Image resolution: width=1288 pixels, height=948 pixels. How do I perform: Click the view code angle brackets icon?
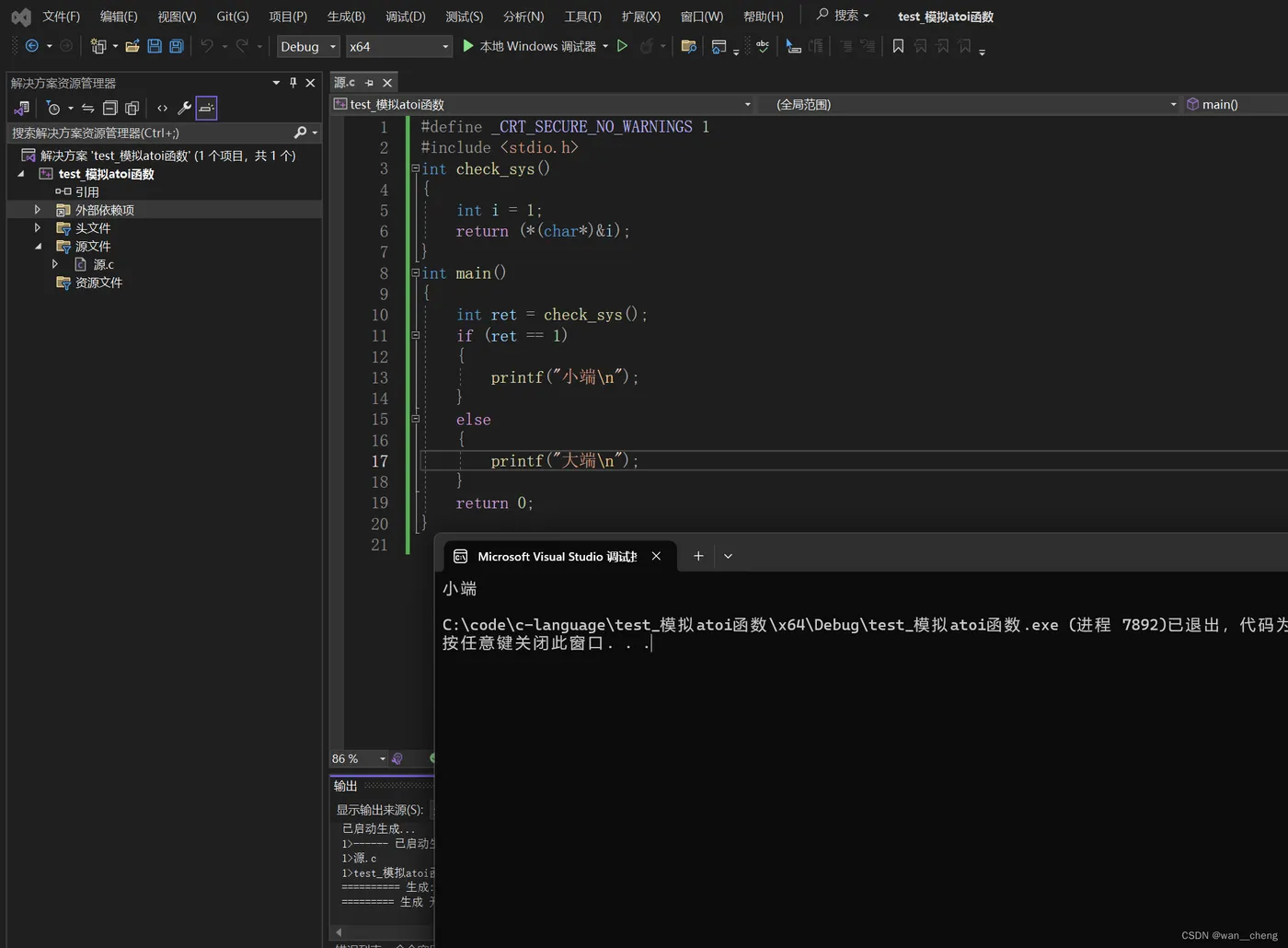(x=162, y=108)
